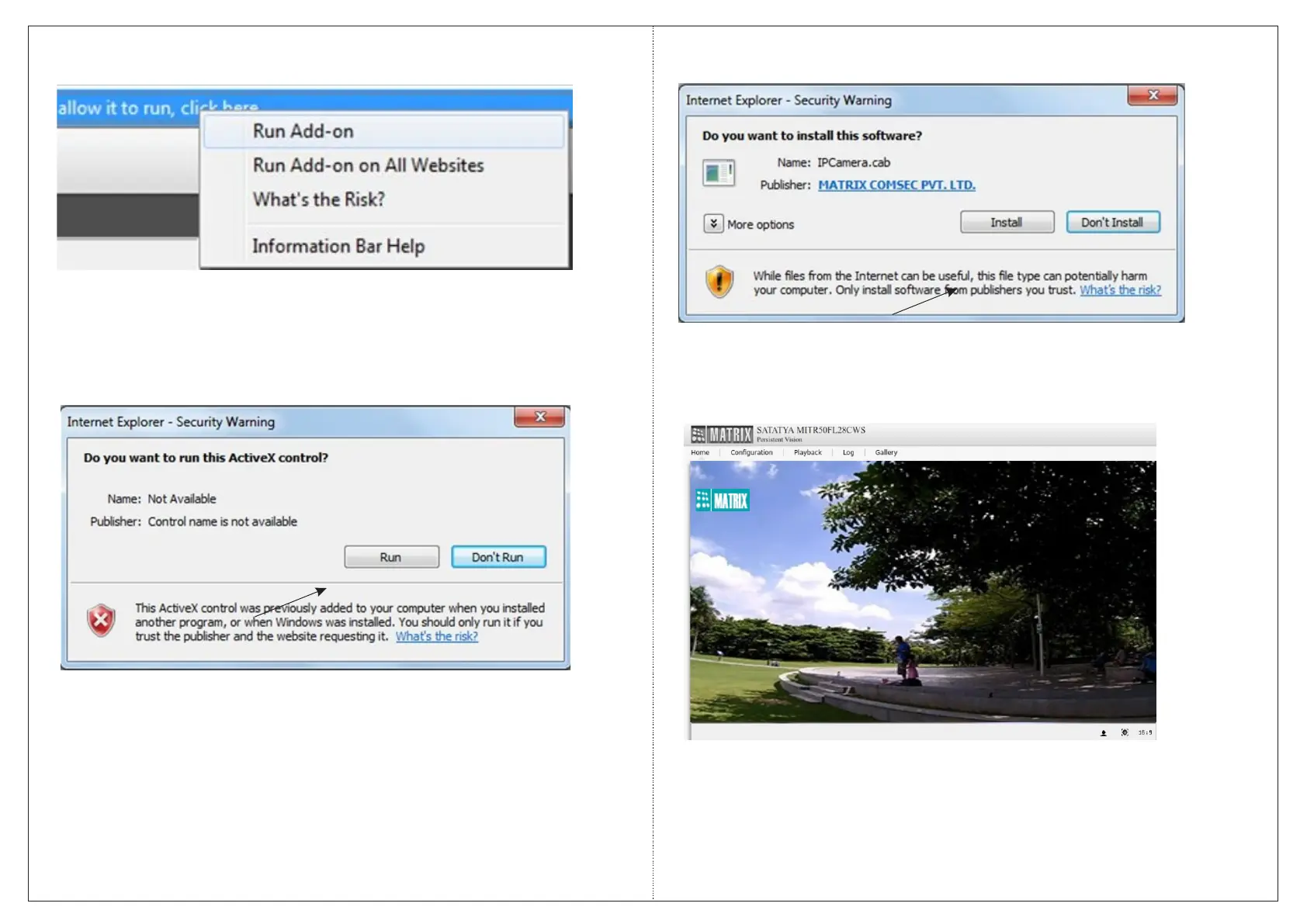Open What's the Risk? menu entry
The image size is (1307, 924).
pos(318,199)
